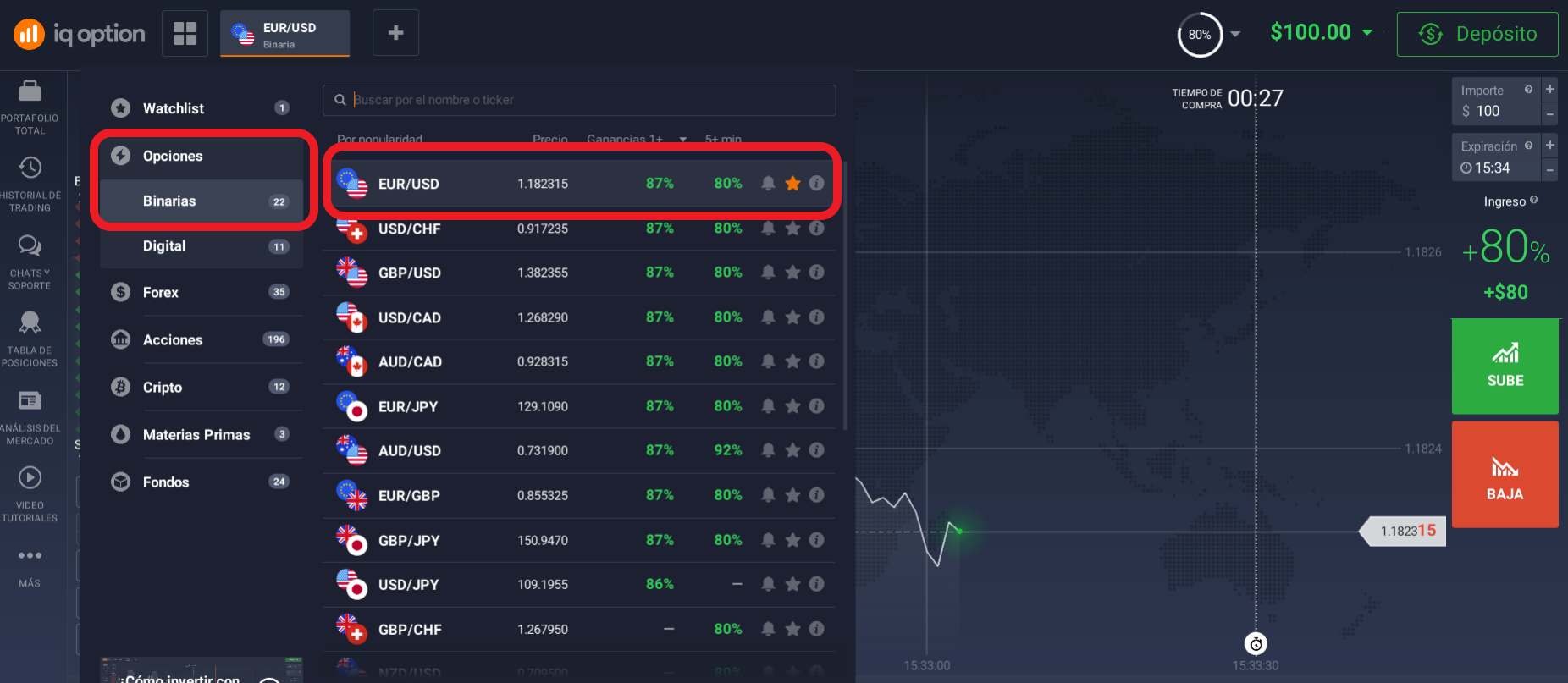Sort by 'Por popularidad' column header
1568x683 pixels.
(379, 140)
